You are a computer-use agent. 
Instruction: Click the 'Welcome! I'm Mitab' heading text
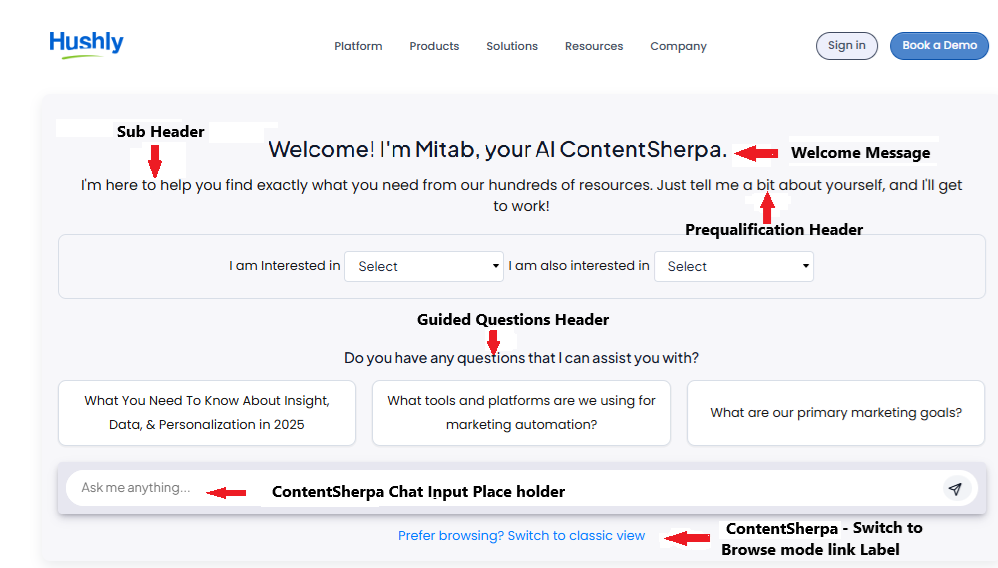497,150
